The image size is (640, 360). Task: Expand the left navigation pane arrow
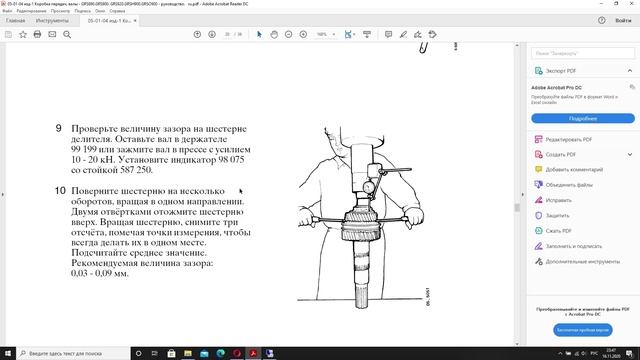pyautogui.click(x=2, y=195)
